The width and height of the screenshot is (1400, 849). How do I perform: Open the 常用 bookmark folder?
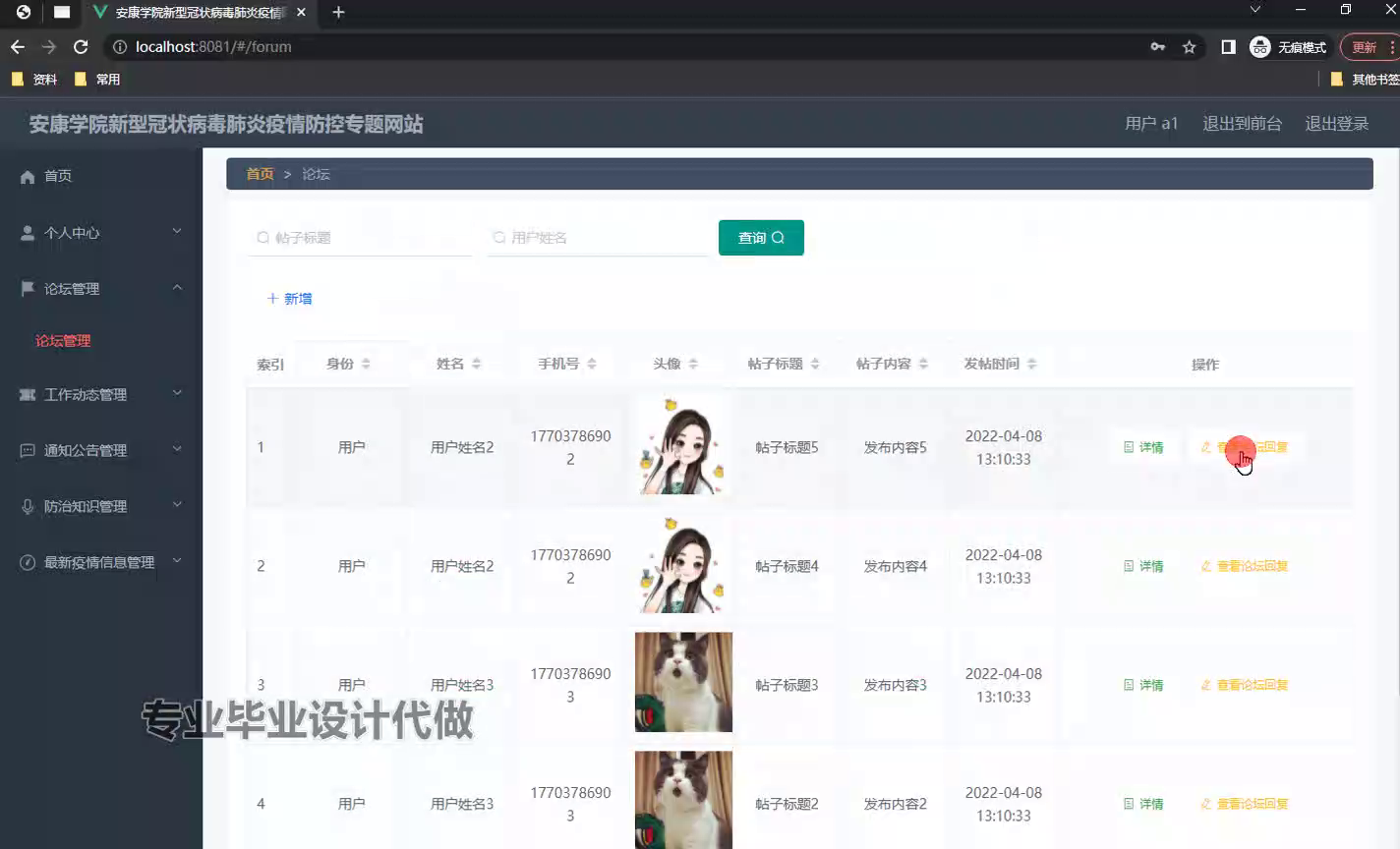click(x=97, y=79)
